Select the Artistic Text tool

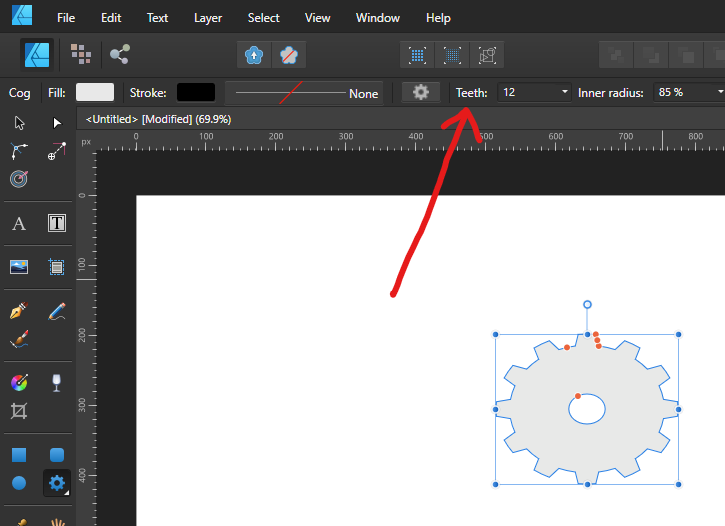(19, 223)
